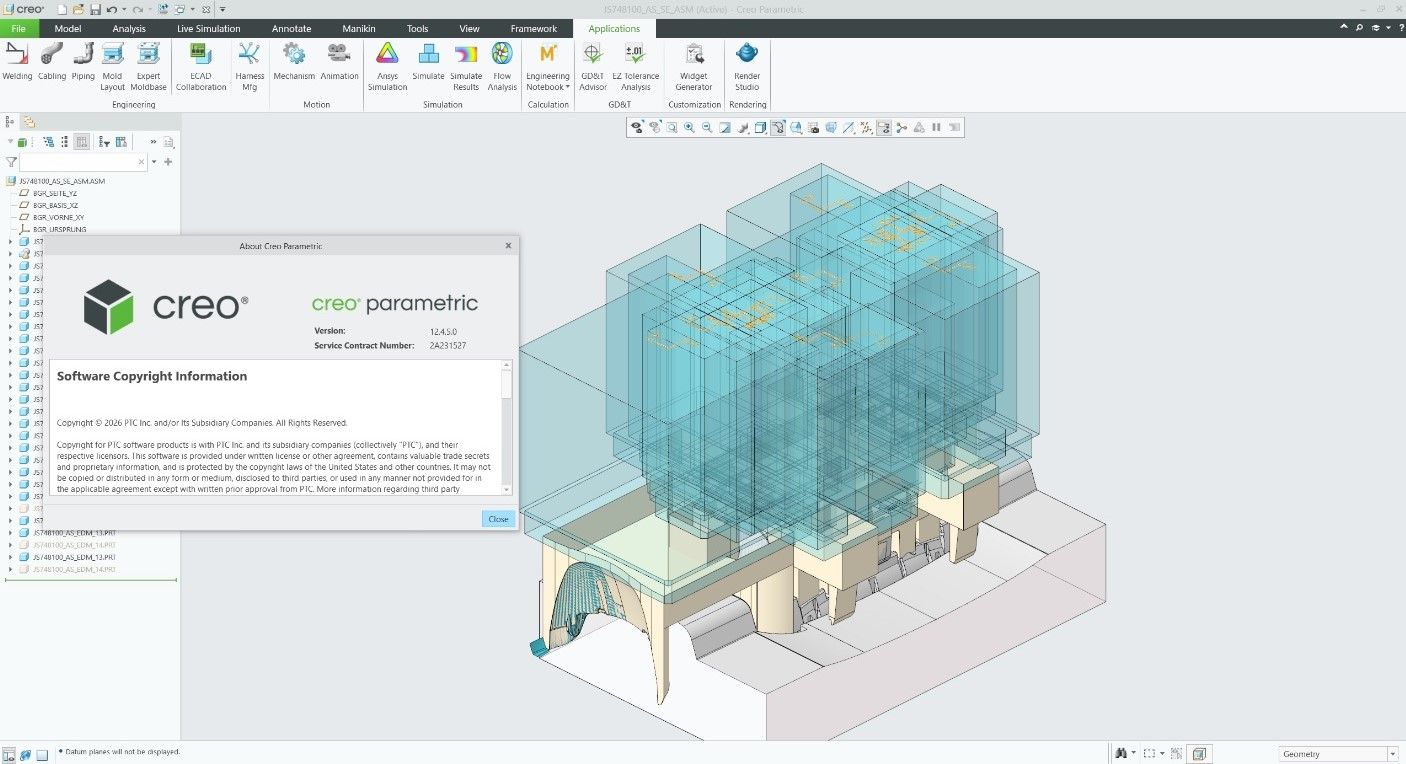Open the Live Simulation tab
Screen dimensions: 1406x764
pyautogui.click(x=209, y=28)
